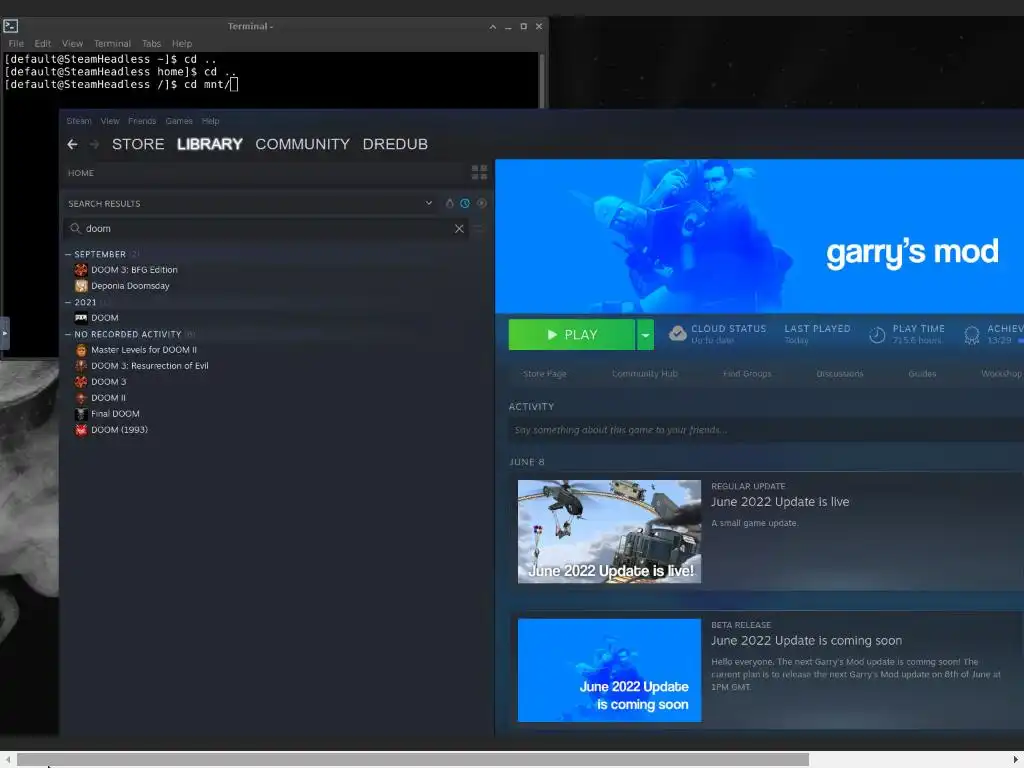Switch to the LIBRARY section
Viewport: 1024px width, 768px height.
[210, 144]
